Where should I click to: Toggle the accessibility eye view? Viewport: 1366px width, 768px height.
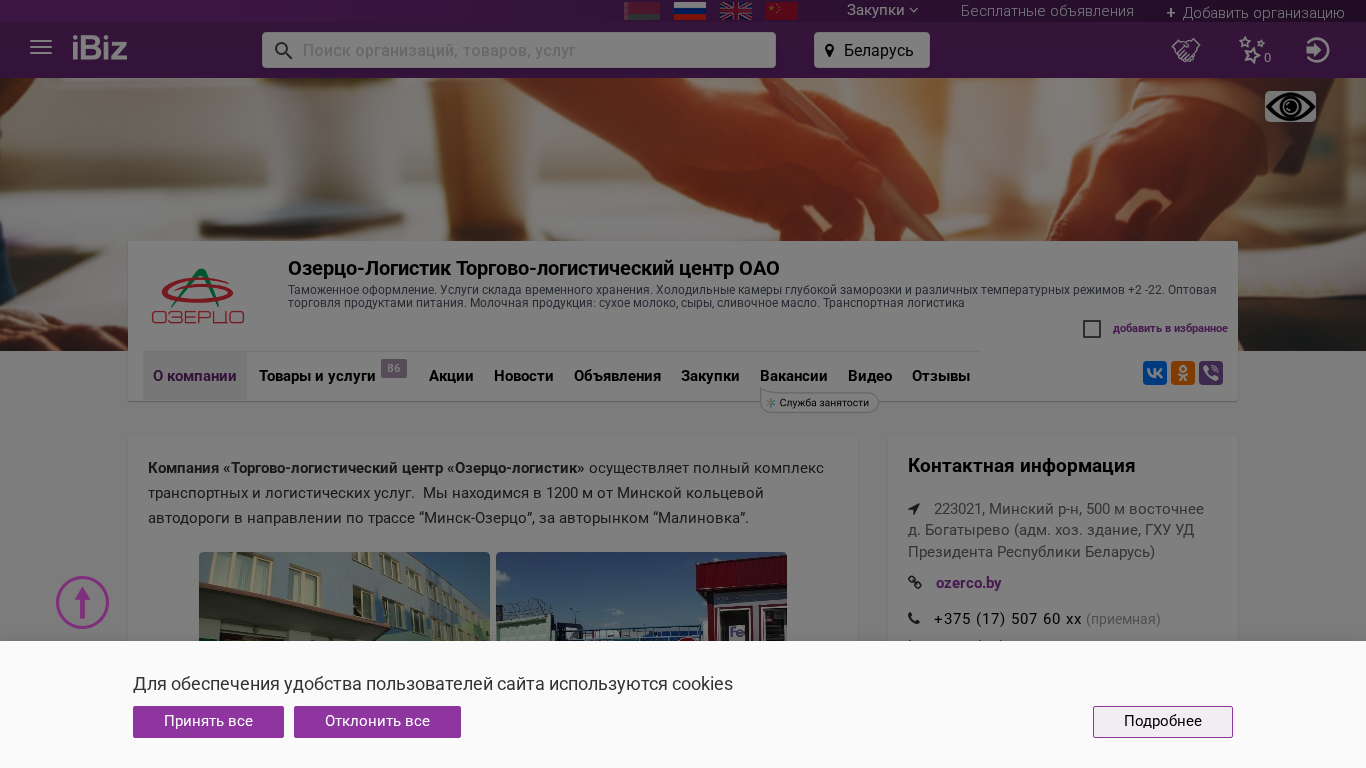[x=1290, y=107]
